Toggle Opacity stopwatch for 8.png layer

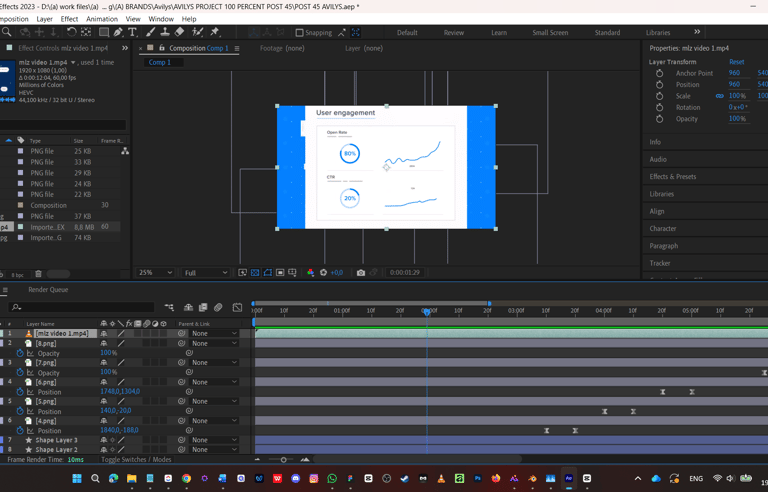point(20,353)
